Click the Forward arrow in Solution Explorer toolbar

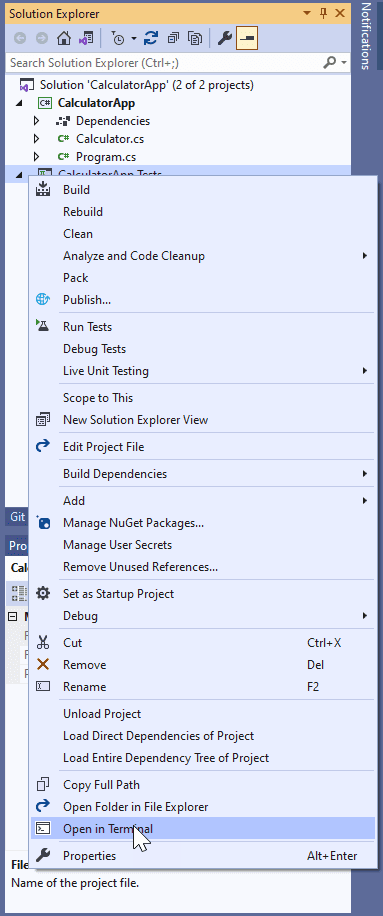[41, 39]
